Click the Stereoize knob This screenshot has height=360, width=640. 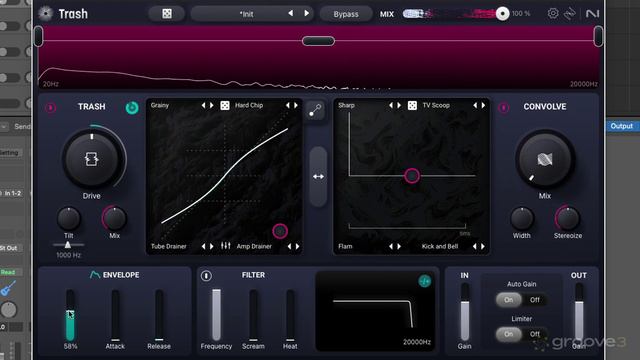(568, 219)
